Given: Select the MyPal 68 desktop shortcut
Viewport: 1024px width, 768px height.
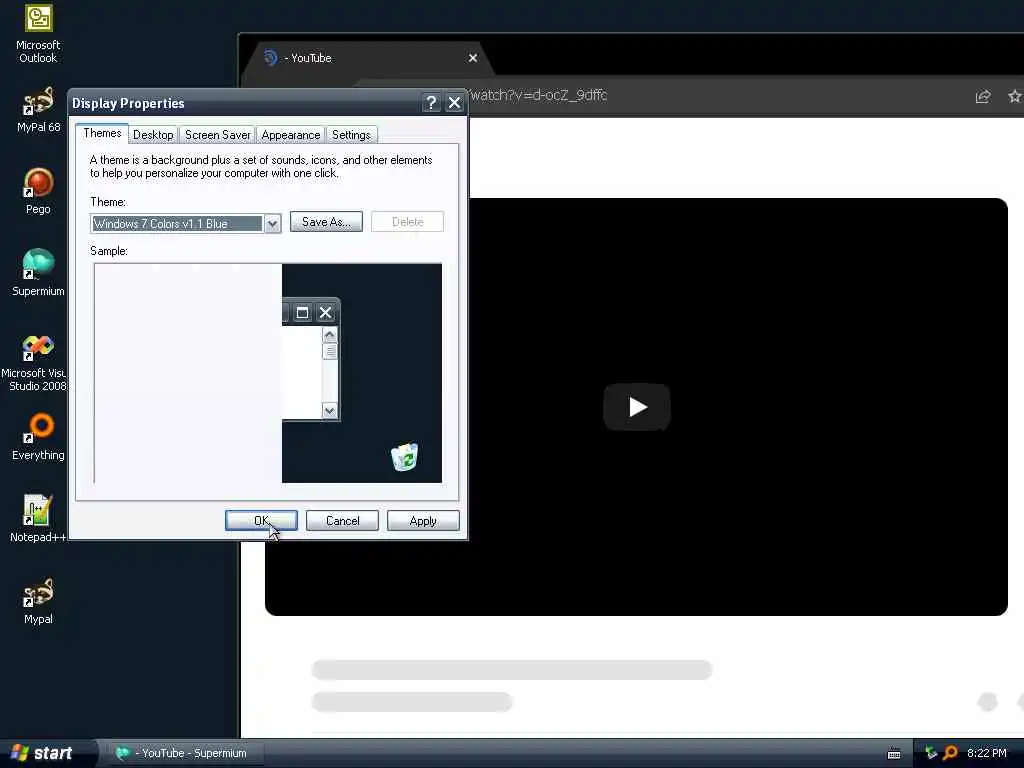Looking at the screenshot, I should [39, 110].
